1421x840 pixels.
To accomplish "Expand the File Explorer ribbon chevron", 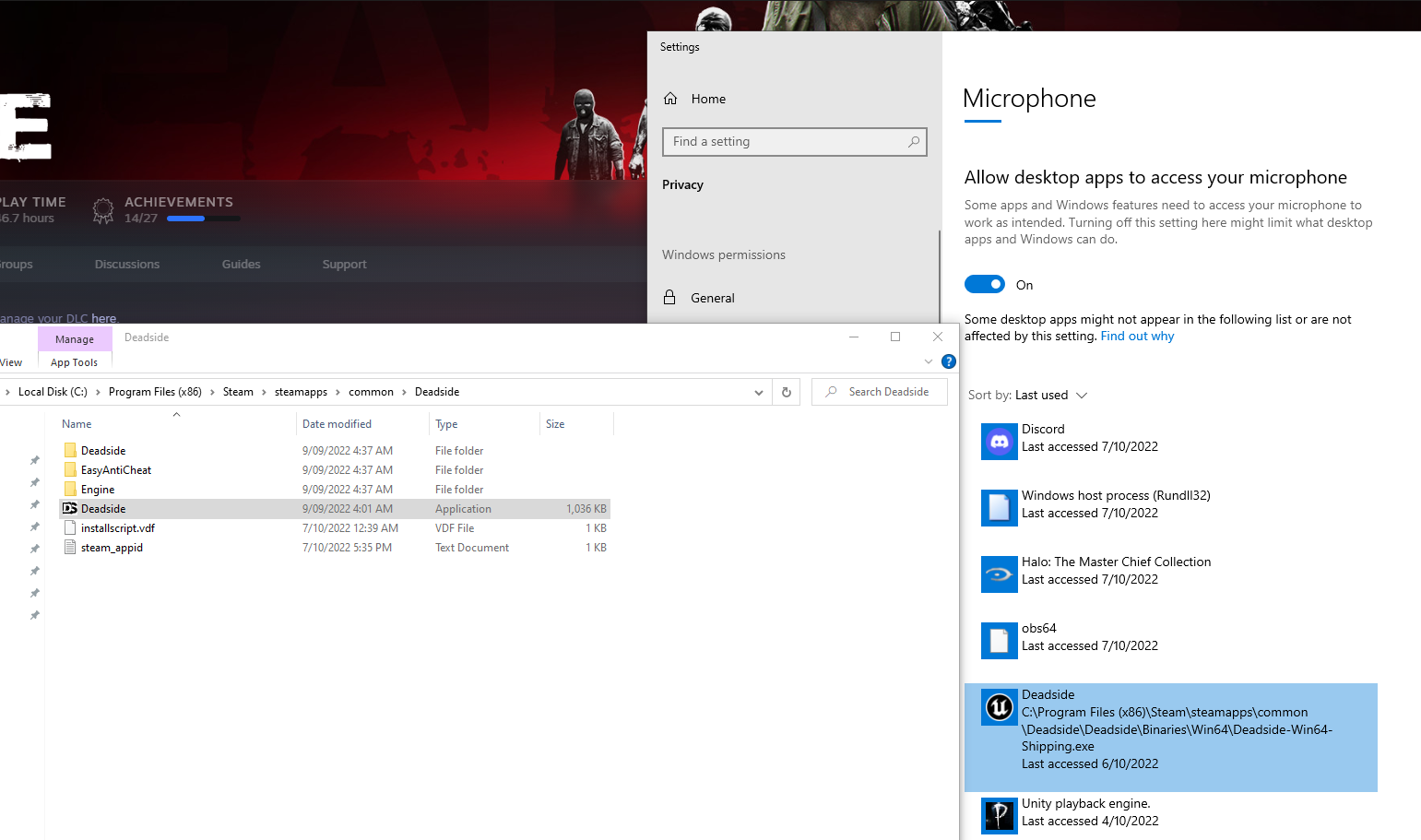I will pyautogui.click(x=929, y=361).
